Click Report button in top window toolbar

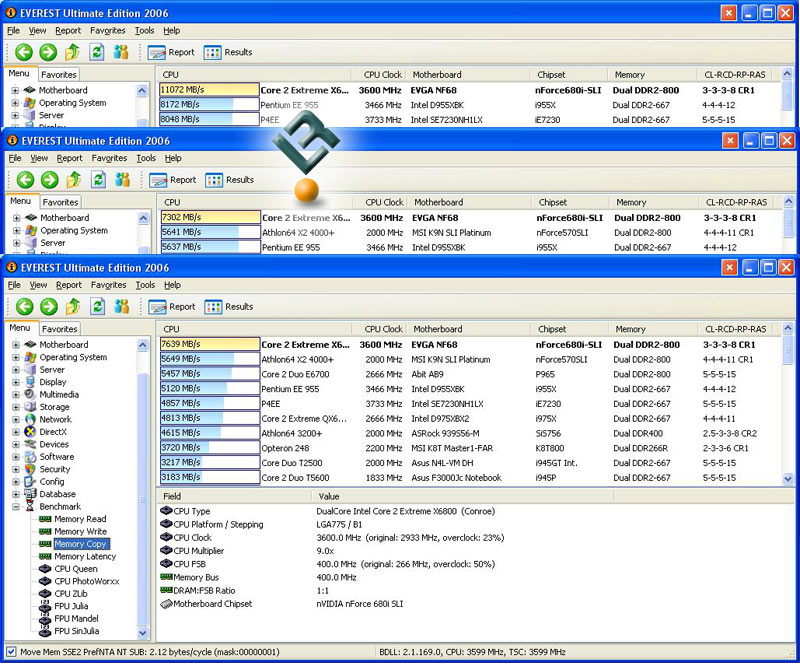pos(171,52)
